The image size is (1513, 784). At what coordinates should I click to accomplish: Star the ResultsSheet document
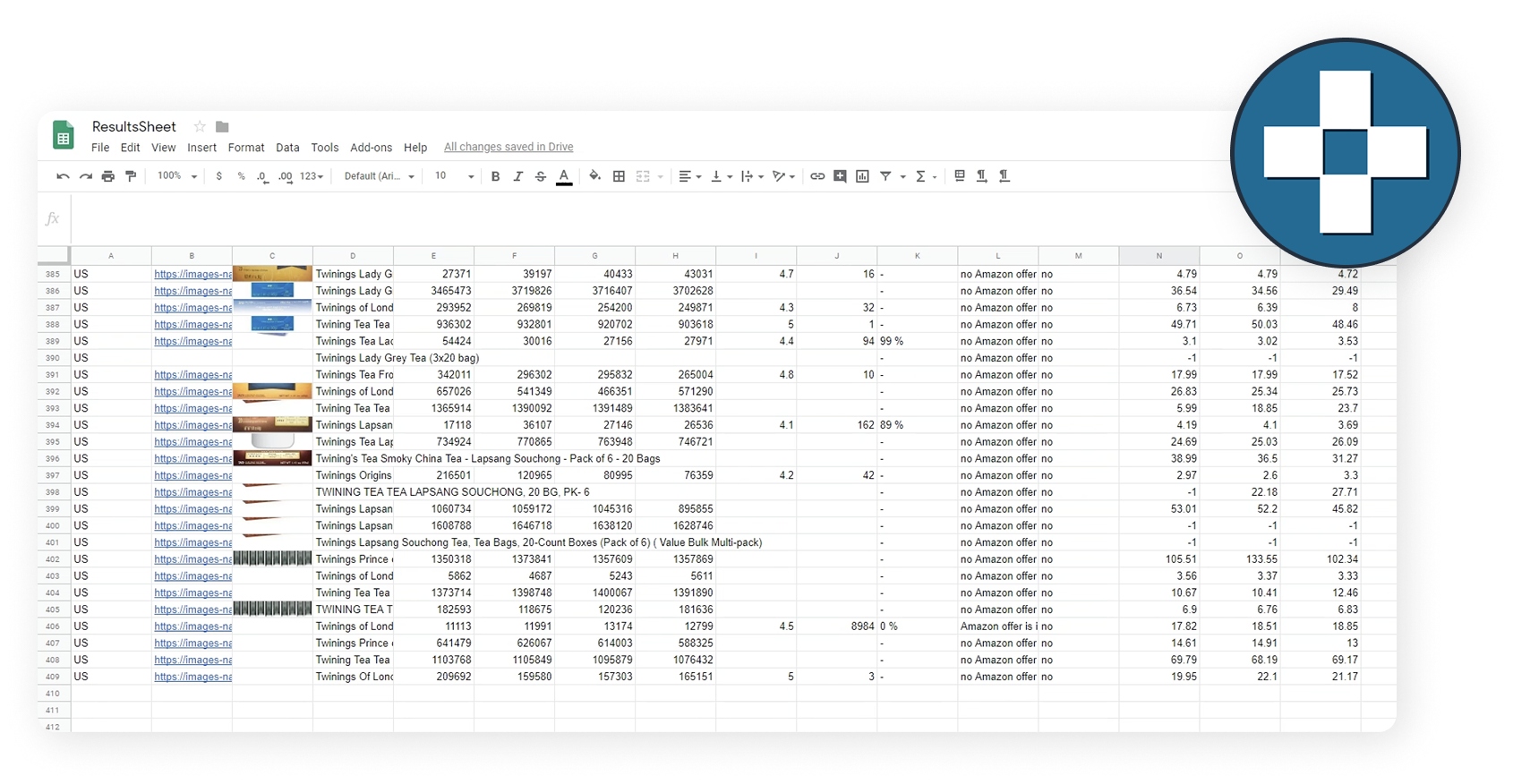(x=200, y=127)
